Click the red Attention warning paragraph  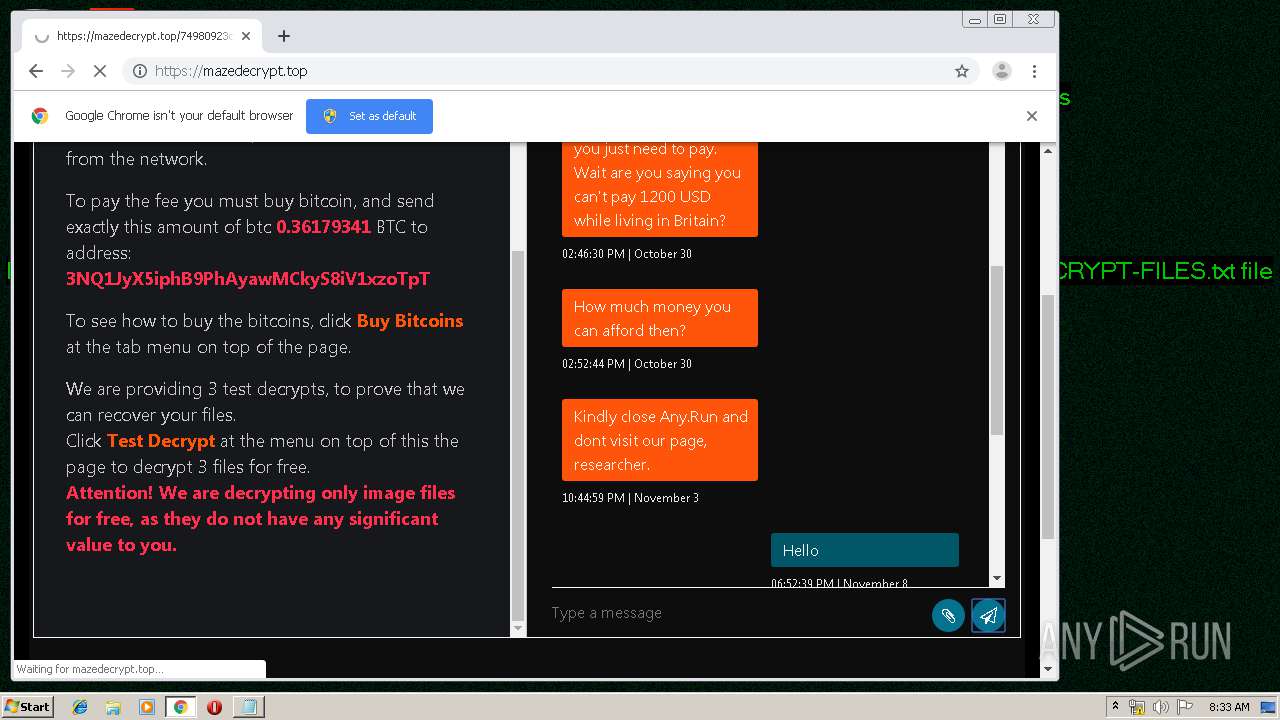(x=261, y=519)
